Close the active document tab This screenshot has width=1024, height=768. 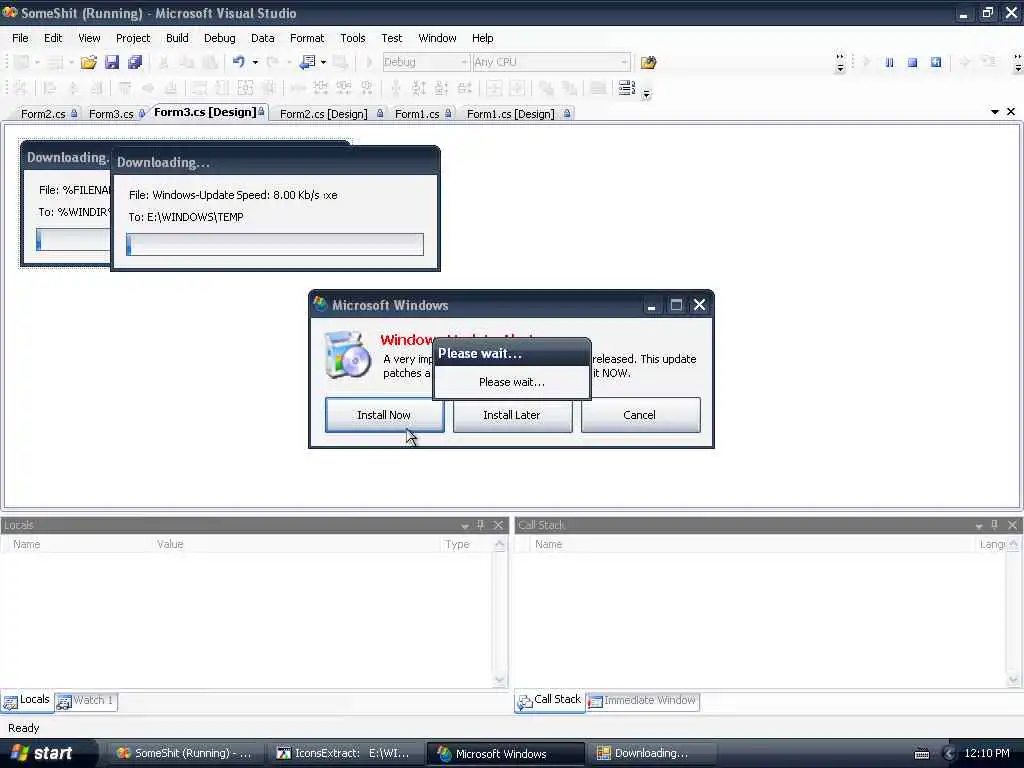[x=1011, y=112]
